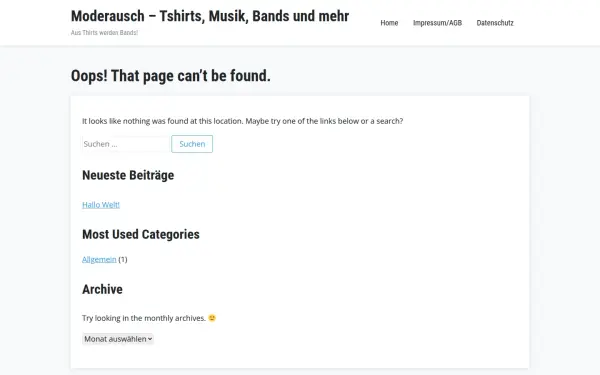The width and height of the screenshot is (600, 375).
Task: Click the Suchen search button
Action: tap(192, 144)
